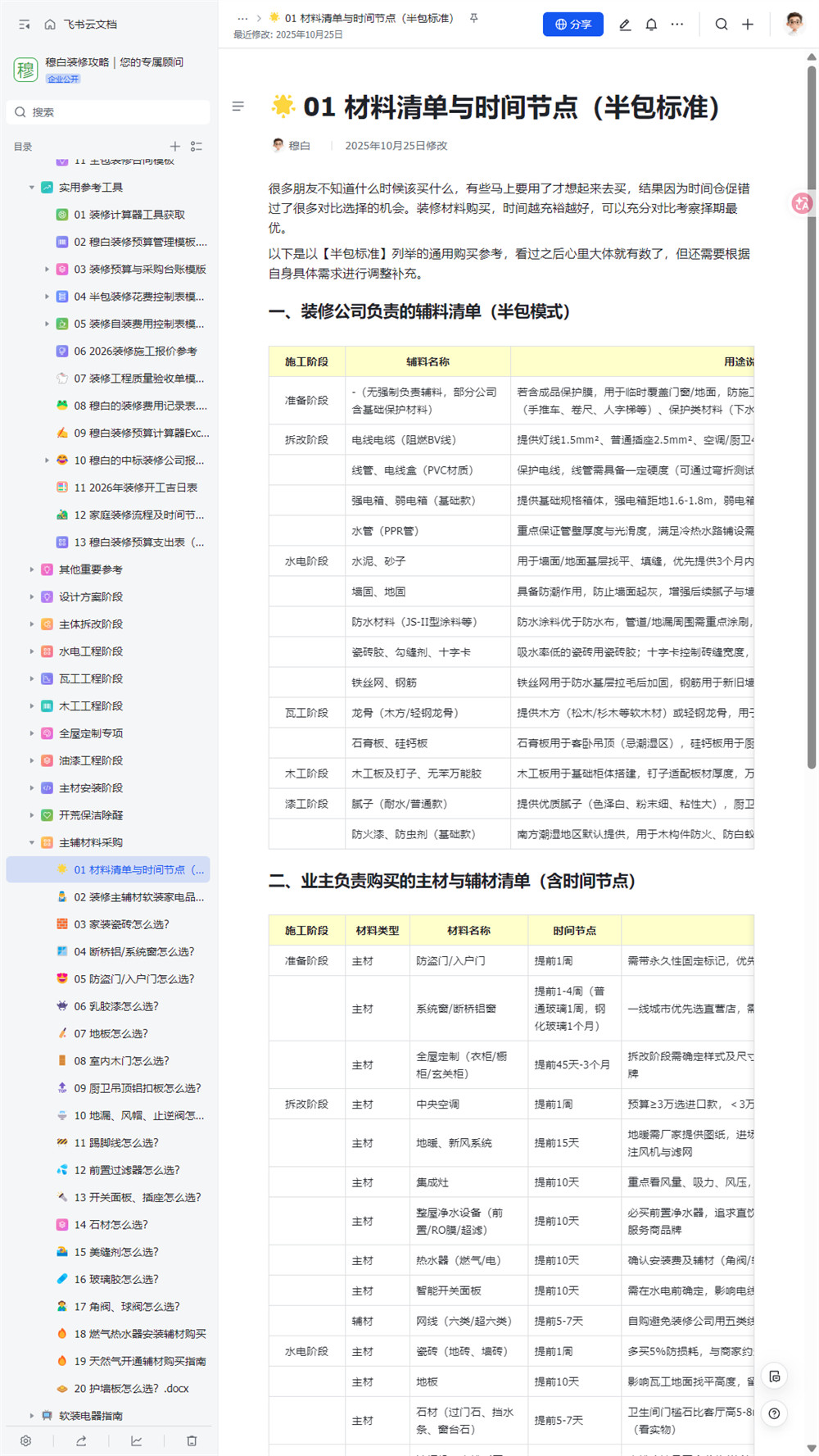819x1456 pixels.
Task: Collapse the left sidebar panel icon
Action: point(25,25)
